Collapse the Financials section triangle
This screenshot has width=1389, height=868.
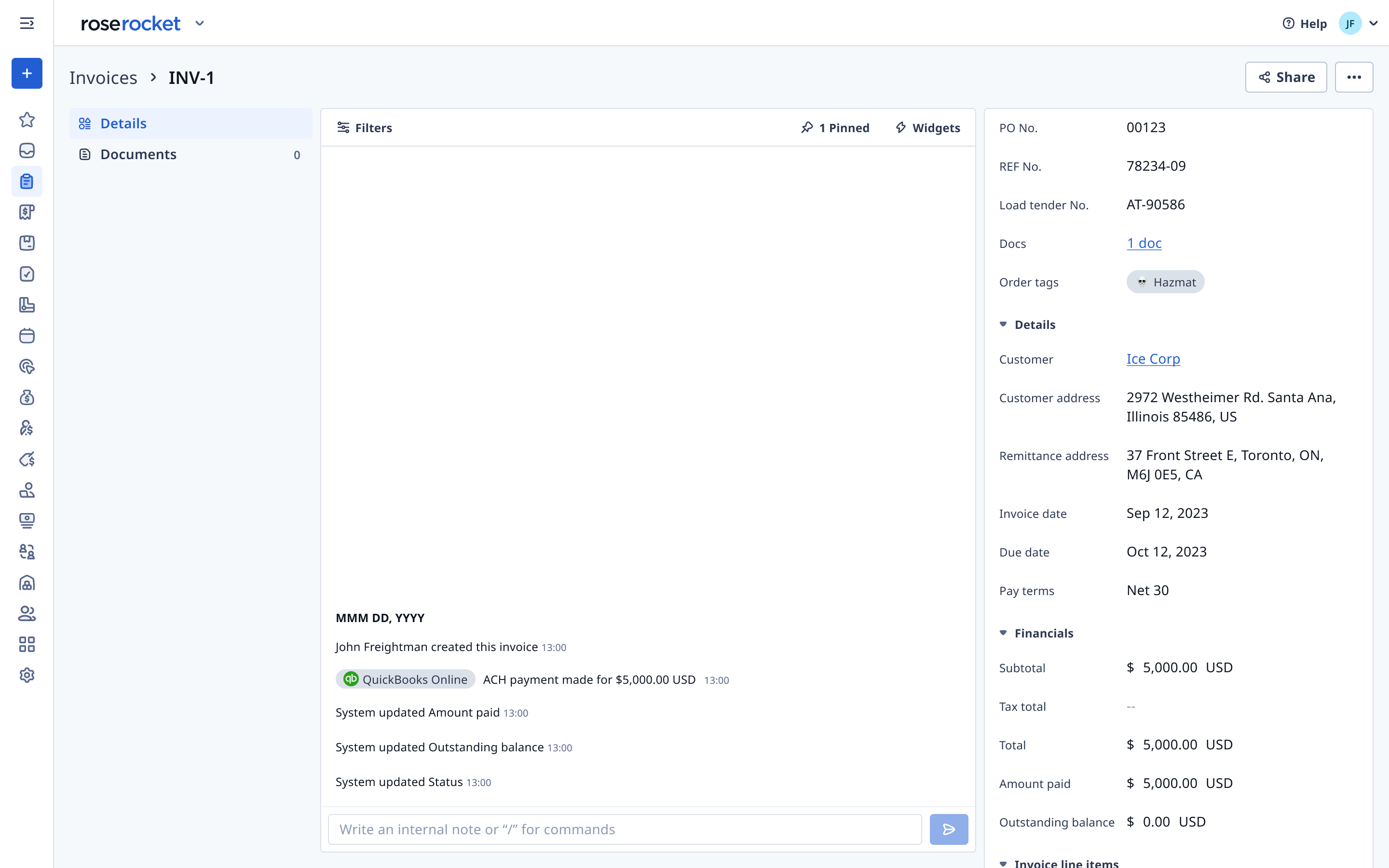coord(1003,633)
